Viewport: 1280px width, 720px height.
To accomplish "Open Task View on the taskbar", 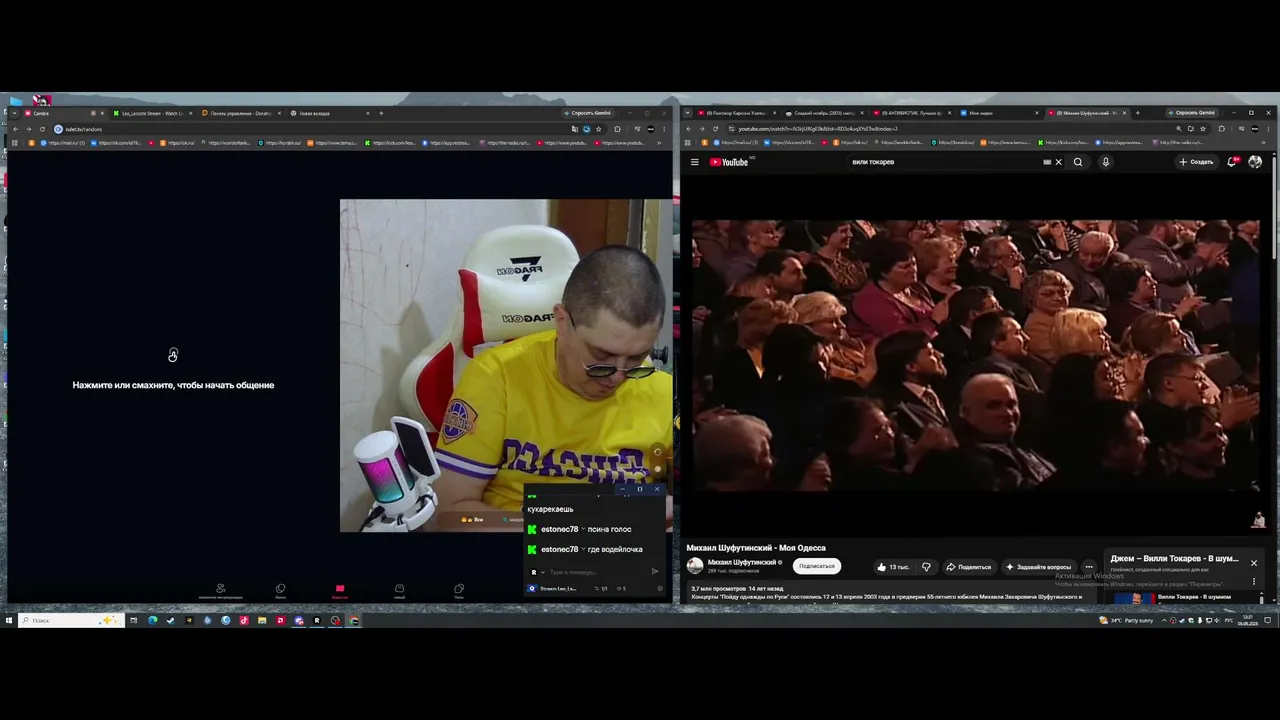I will tap(133, 620).
